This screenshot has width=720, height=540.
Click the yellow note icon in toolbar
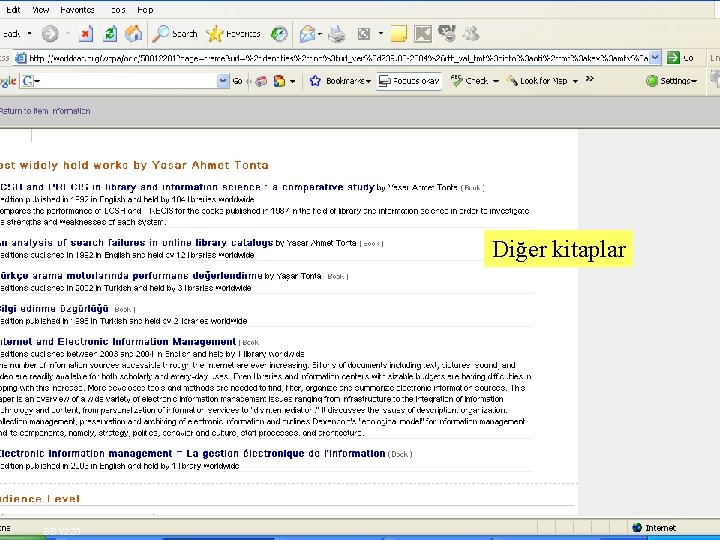(398, 34)
